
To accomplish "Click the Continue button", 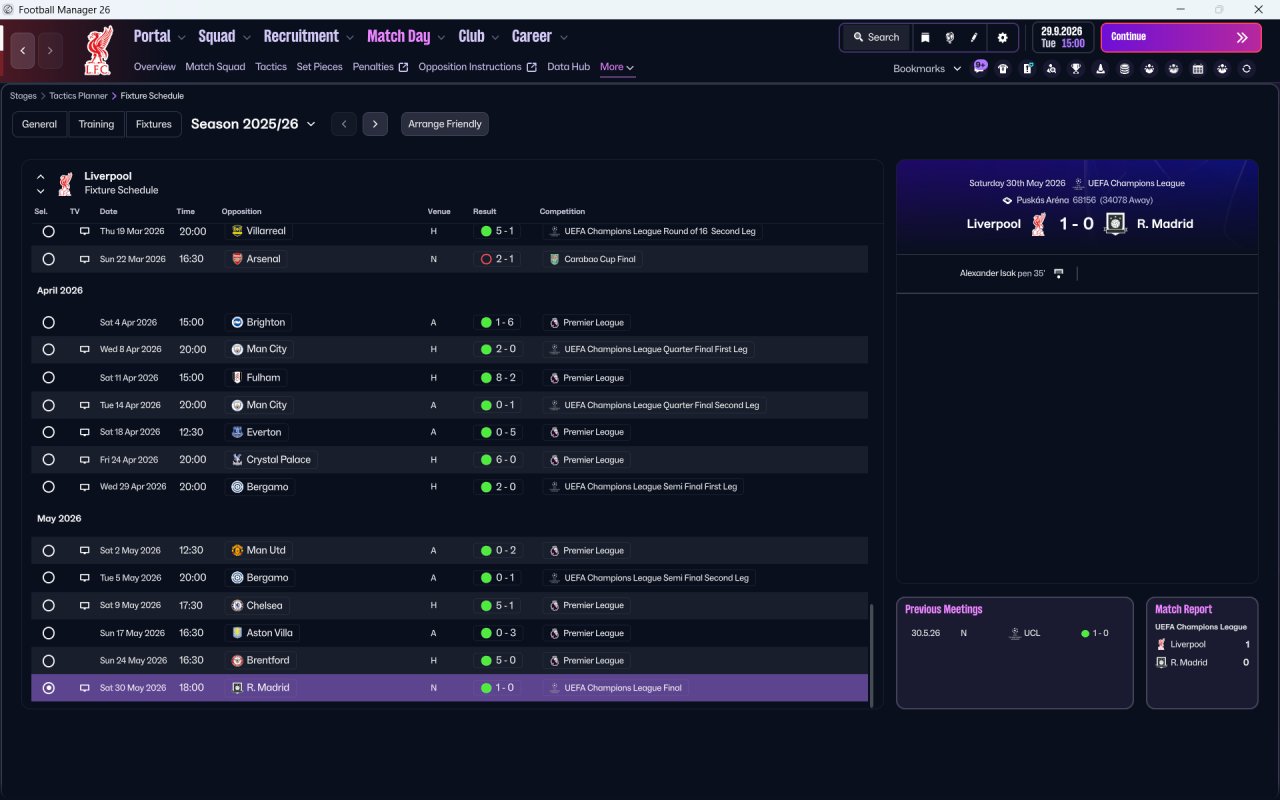I will tap(1181, 37).
